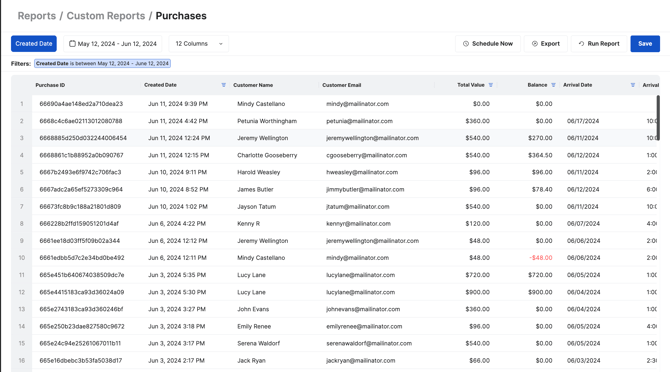Image resolution: width=670 pixels, height=372 pixels.
Task: Click Jayson Tatum customer name
Action: coord(256,206)
